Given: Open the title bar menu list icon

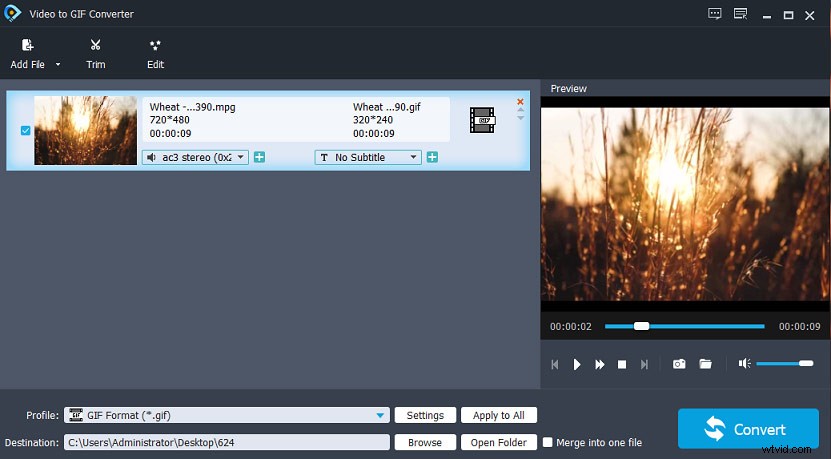Looking at the screenshot, I should pyautogui.click(x=740, y=14).
